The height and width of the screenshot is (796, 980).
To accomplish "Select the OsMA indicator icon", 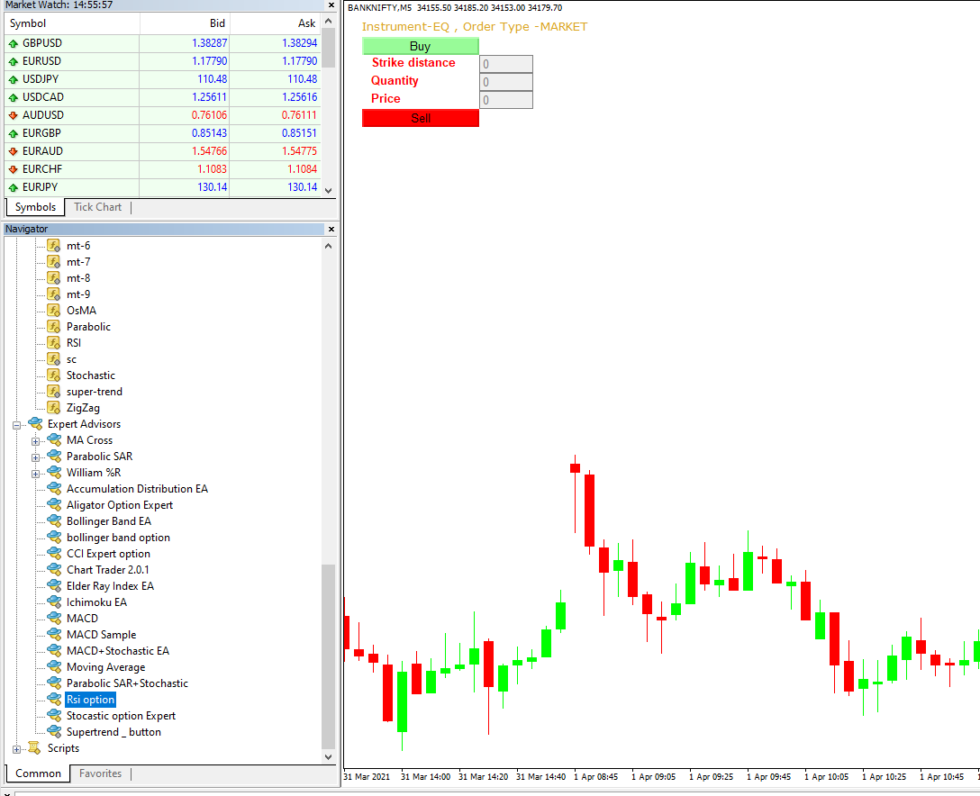I will [53, 310].
